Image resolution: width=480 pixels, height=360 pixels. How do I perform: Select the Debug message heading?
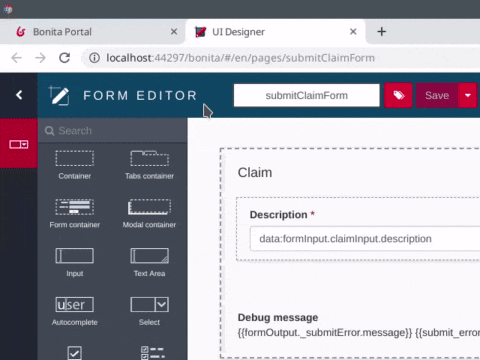tap(278, 317)
